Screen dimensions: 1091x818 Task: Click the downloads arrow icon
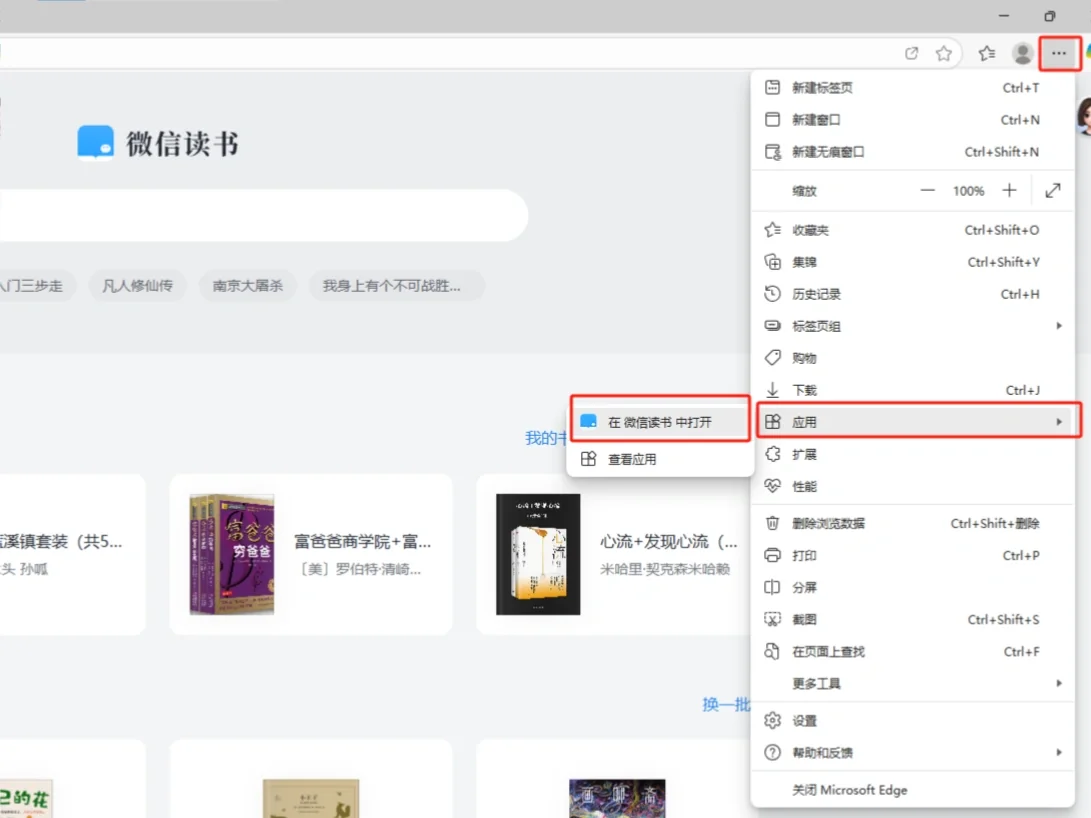(772, 390)
